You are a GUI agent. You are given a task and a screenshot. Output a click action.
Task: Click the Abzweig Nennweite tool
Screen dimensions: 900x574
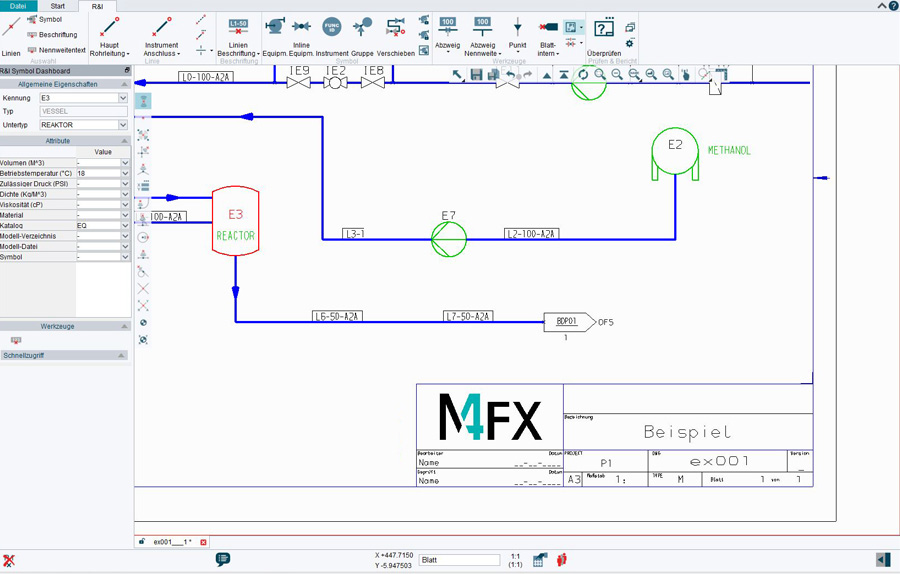483,36
